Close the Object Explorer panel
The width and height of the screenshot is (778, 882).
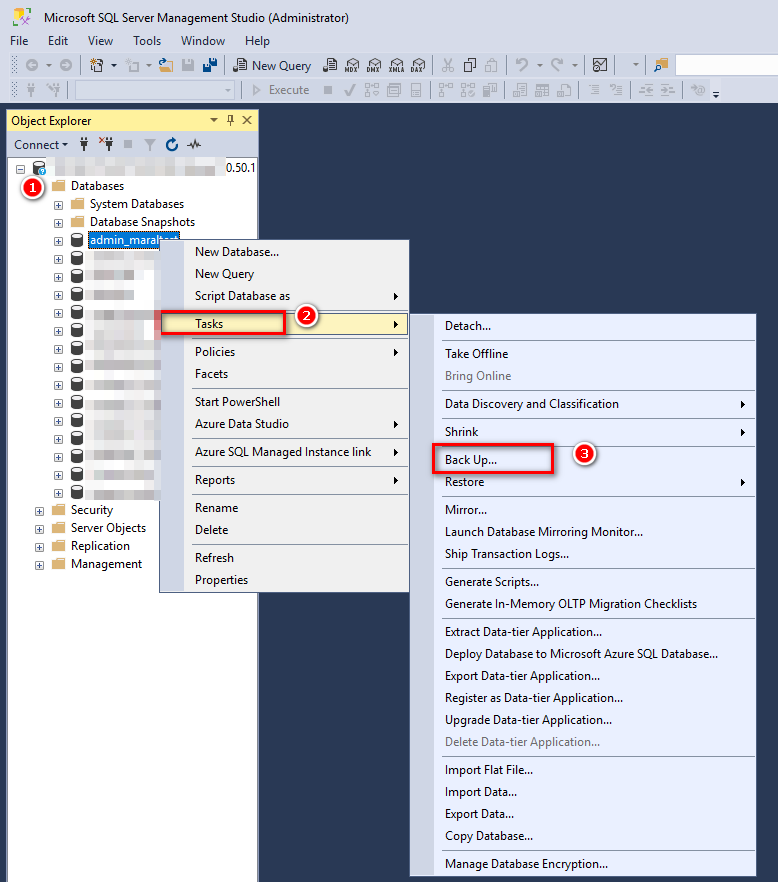pyautogui.click(x=247, y=120)
